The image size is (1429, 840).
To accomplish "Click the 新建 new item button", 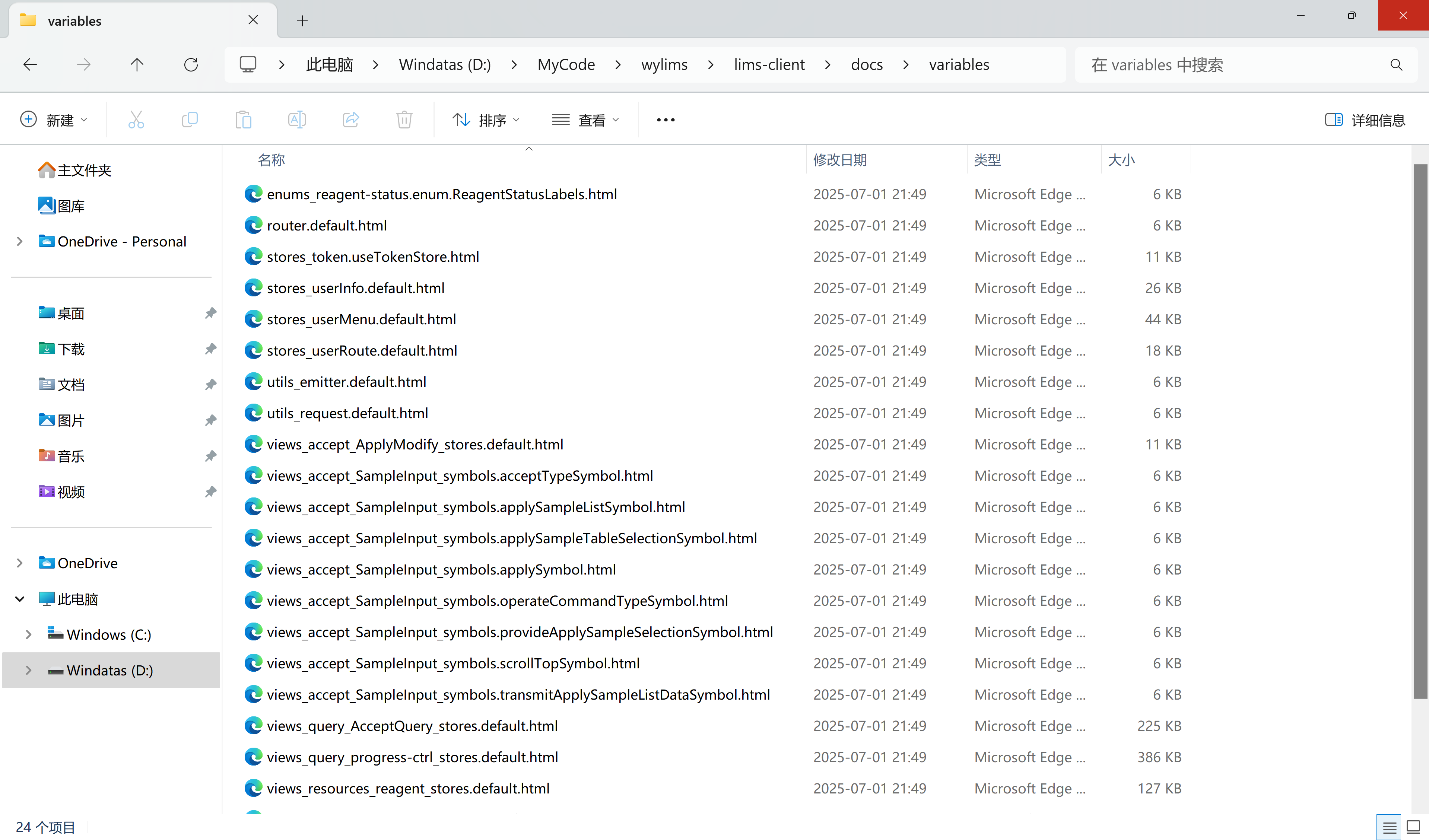I will [54, 120].
